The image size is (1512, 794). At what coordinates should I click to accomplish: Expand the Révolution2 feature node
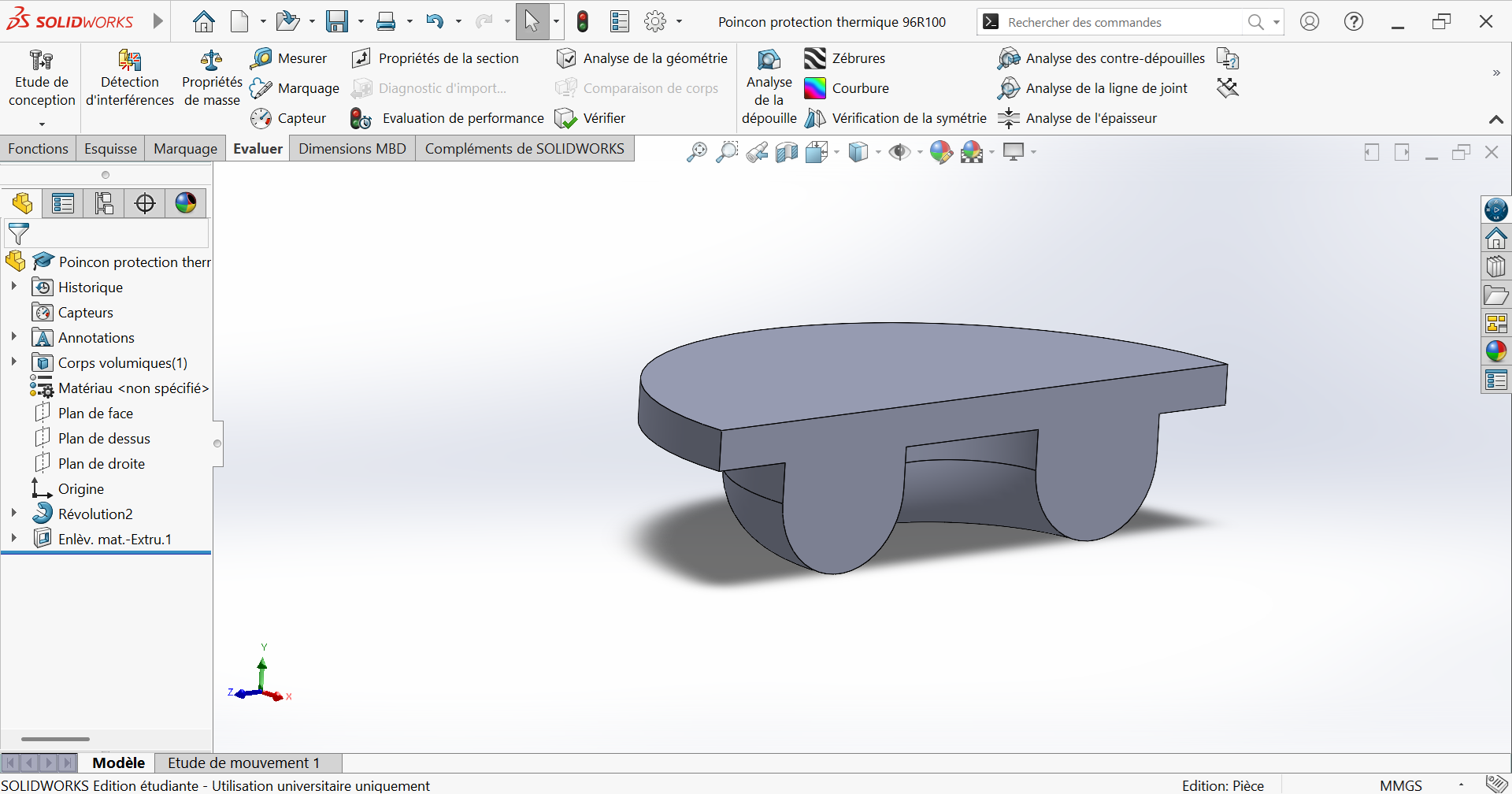pyautogui.click(x=14, y=514)
